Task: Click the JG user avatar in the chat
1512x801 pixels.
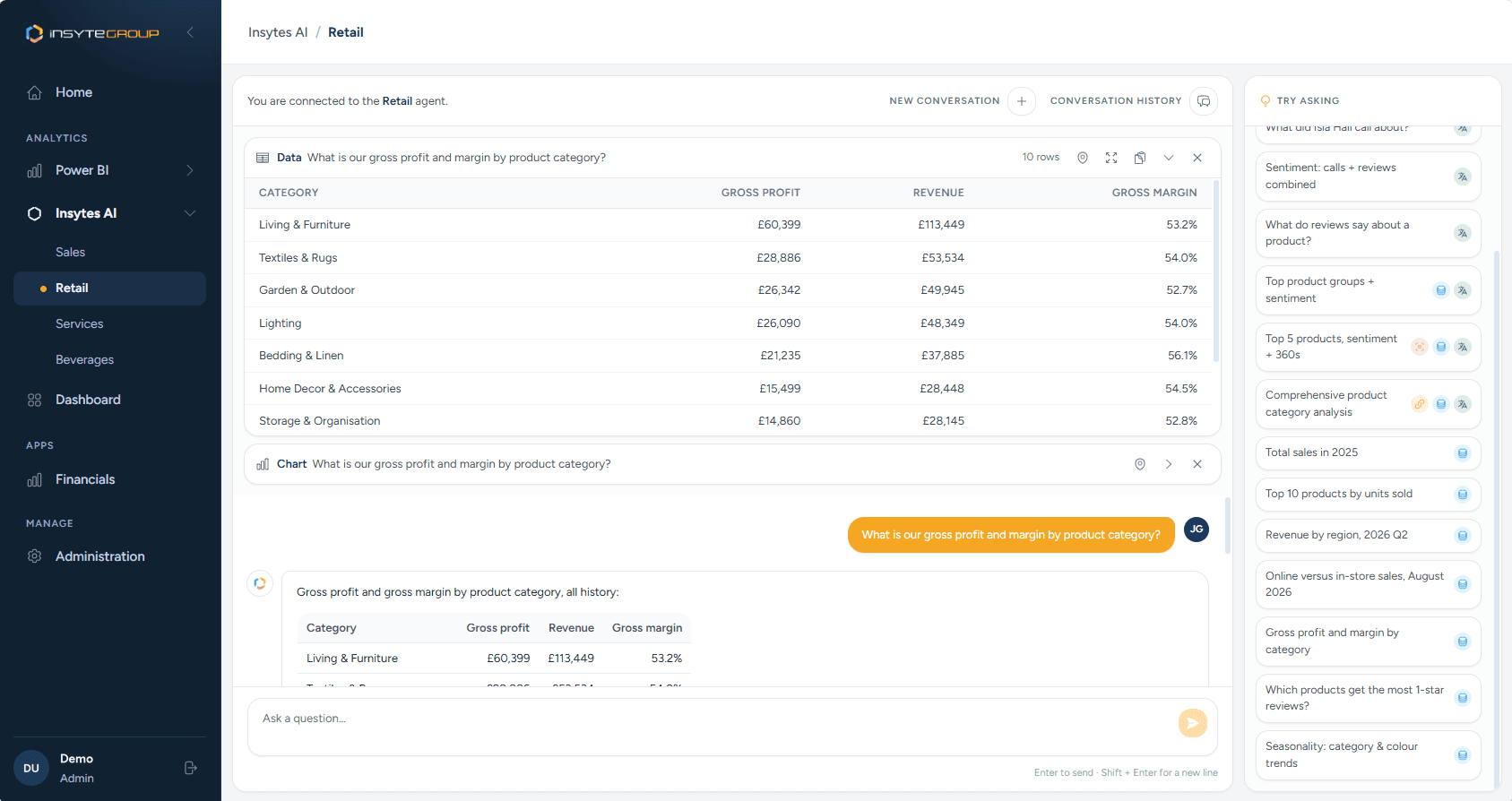Action: [x=1197, y=530]
